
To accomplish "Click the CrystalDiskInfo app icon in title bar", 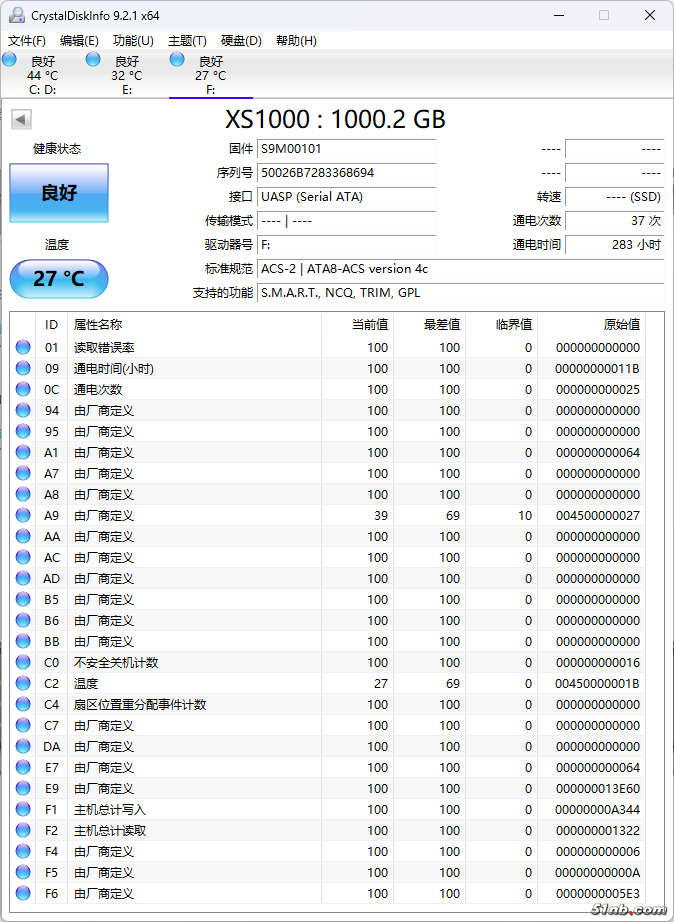I will point(16,15).
